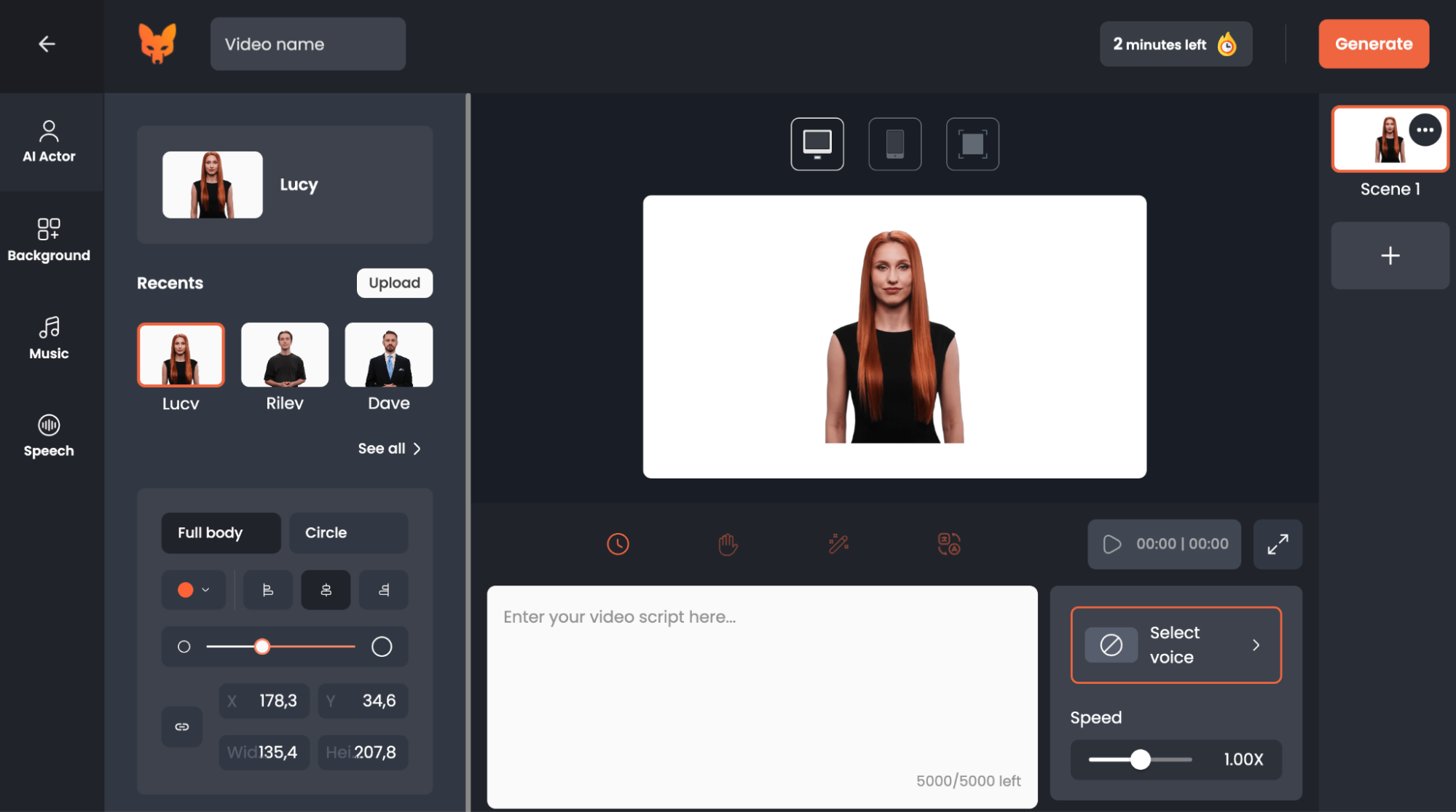This screenshot has width=1456, height=812.
Task: Go back using the arrow icon
Action: (x=47, y=44)
